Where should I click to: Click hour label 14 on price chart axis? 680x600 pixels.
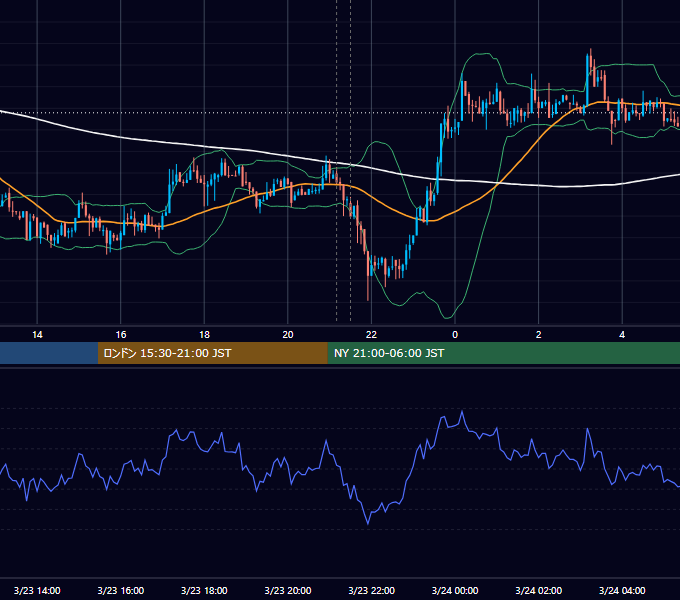(x=37, y=335)
